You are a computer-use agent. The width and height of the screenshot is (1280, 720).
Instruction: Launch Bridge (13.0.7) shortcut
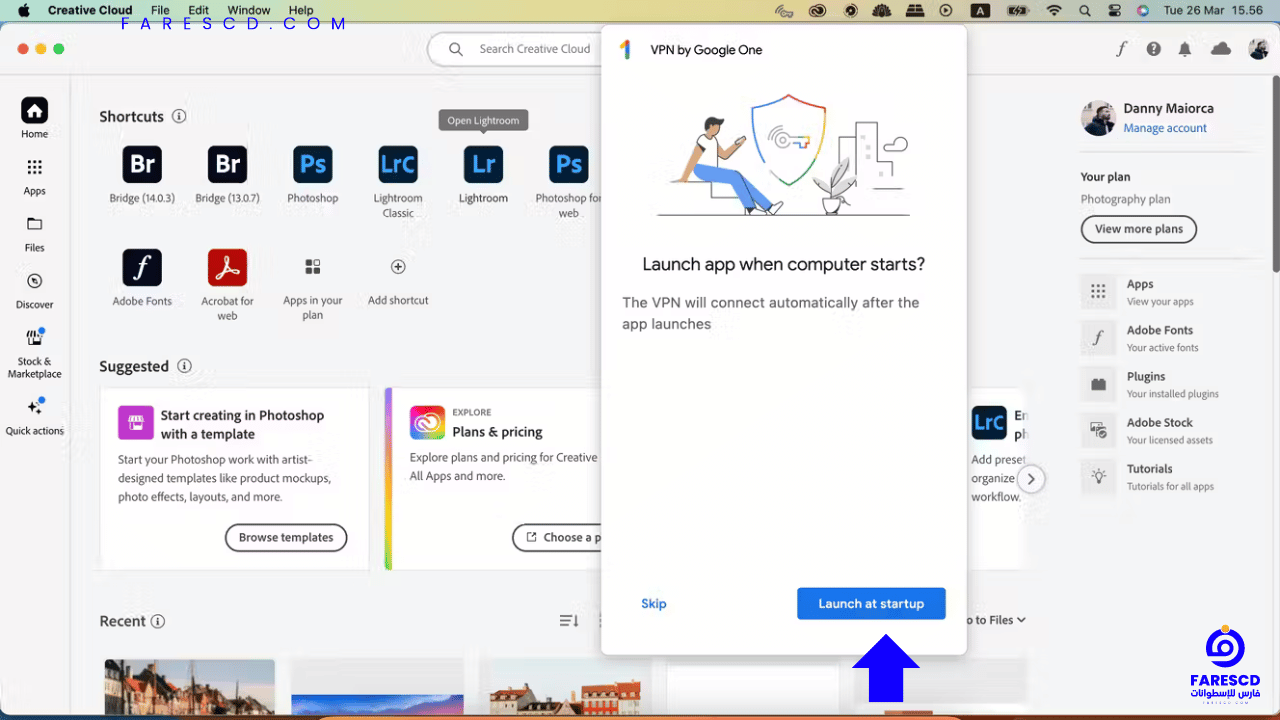228,164
